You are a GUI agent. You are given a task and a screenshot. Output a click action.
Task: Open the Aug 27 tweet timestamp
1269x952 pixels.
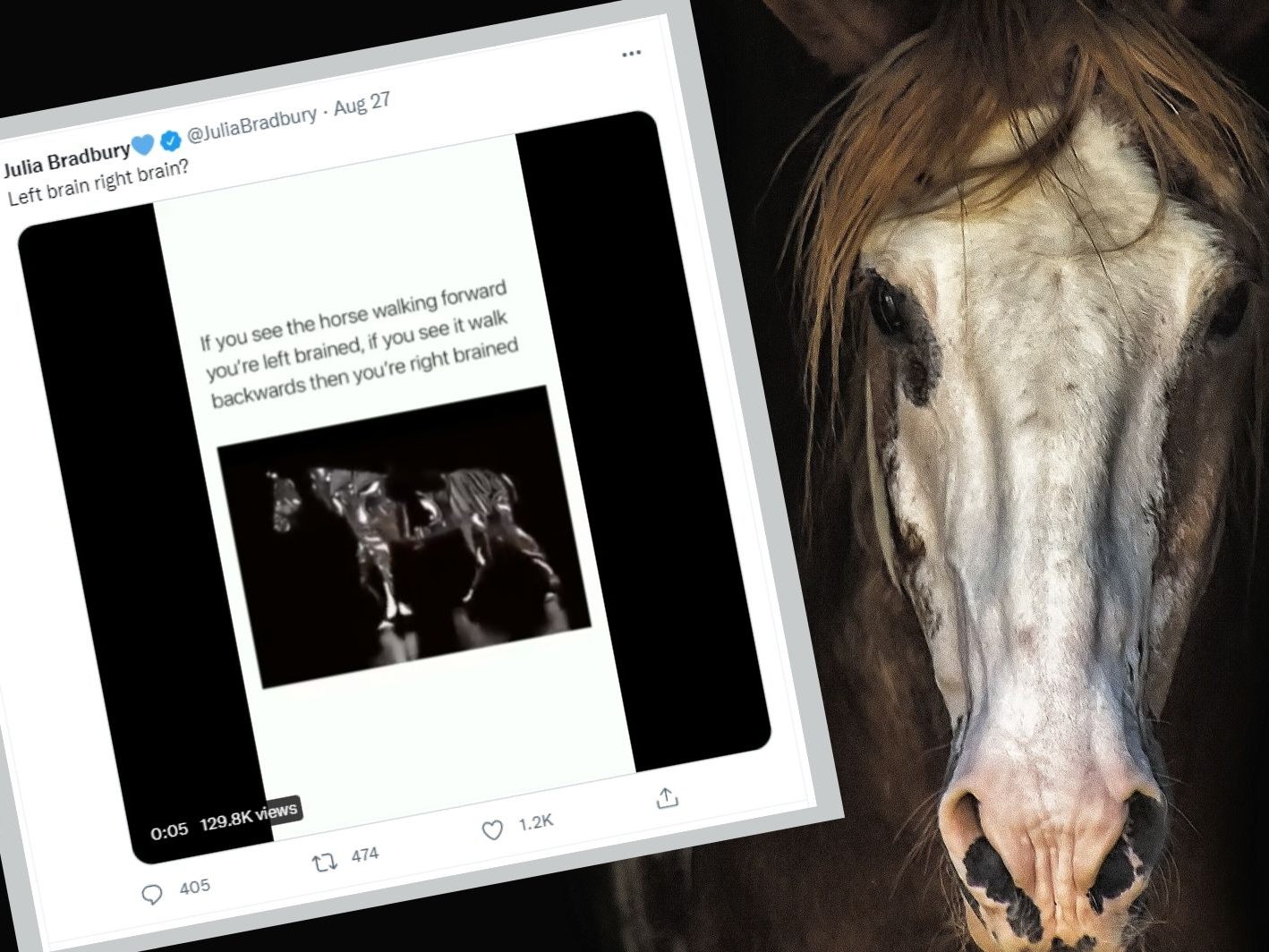click(362, 104)
